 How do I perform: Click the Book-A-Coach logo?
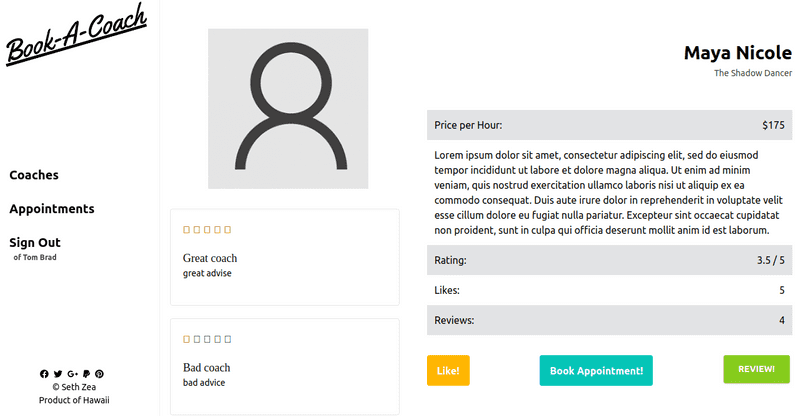77,35
